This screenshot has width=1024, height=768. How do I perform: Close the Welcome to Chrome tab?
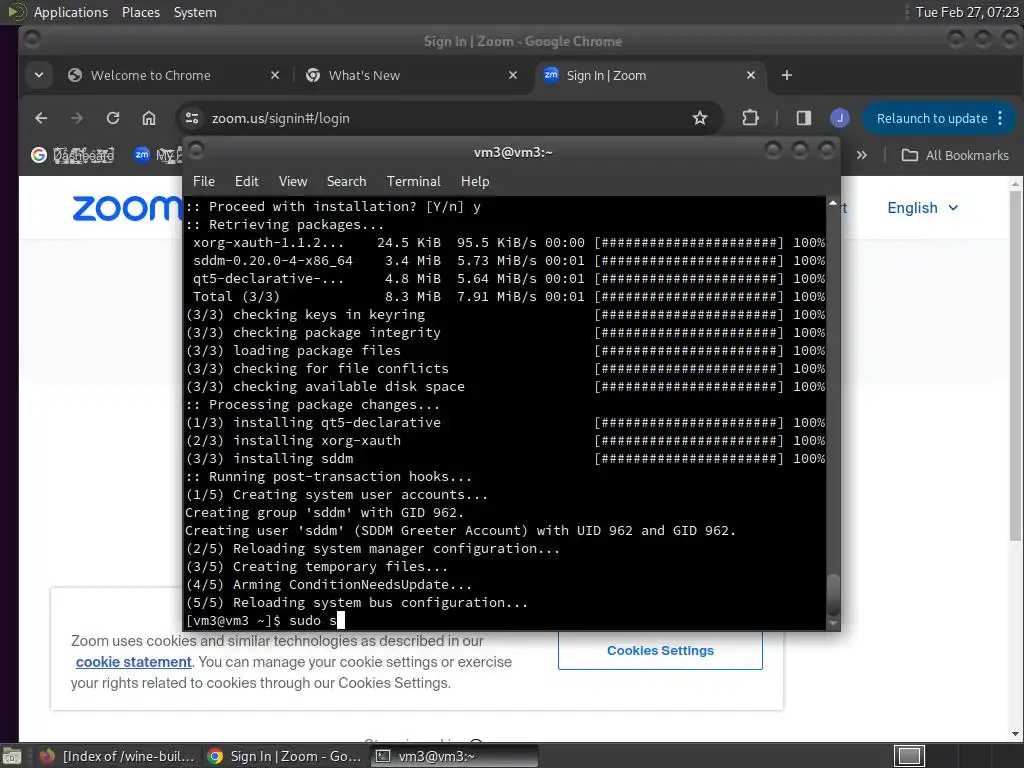click(275, 75)
